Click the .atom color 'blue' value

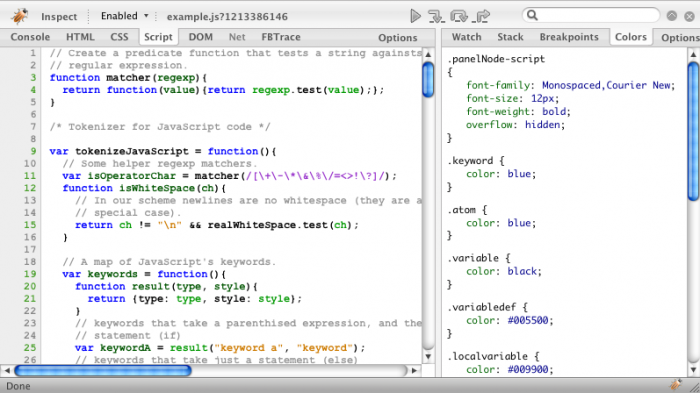pos(519,223)
